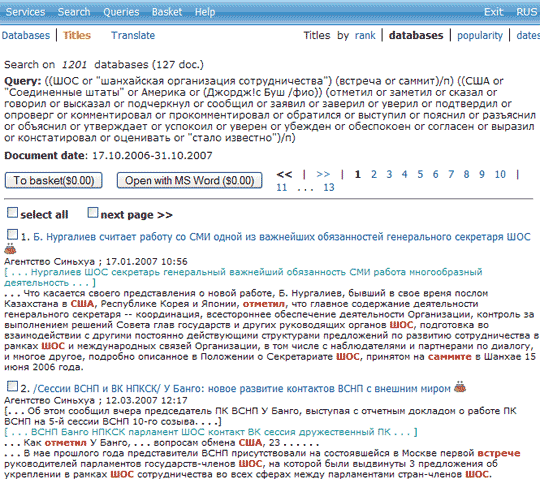
Task: Jump to results page 13
Action: point(329,187)
